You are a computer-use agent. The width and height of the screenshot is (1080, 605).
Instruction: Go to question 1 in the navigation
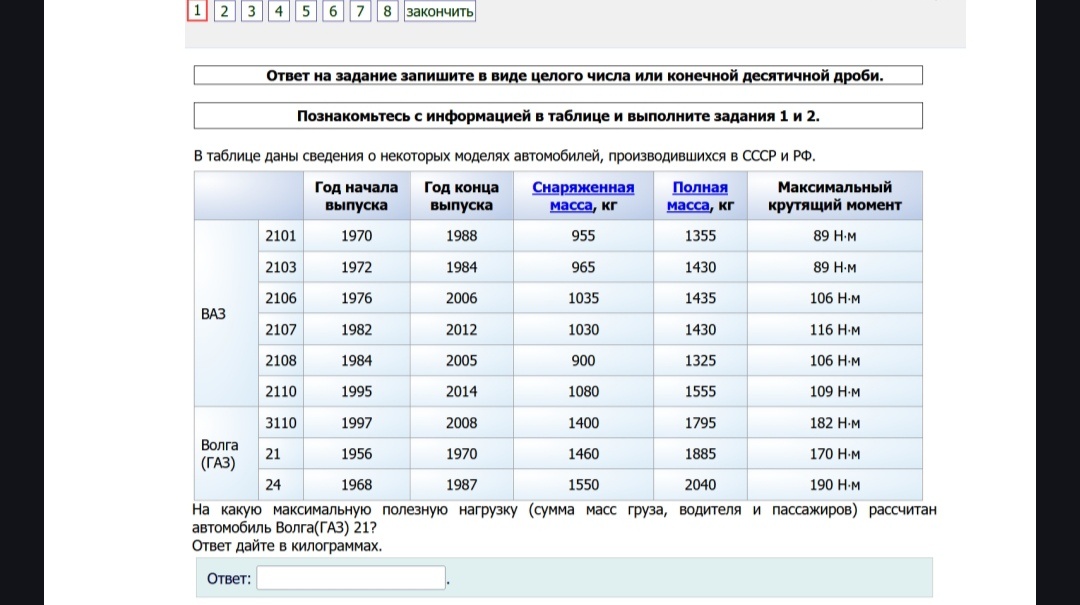[x=197, y=10]
